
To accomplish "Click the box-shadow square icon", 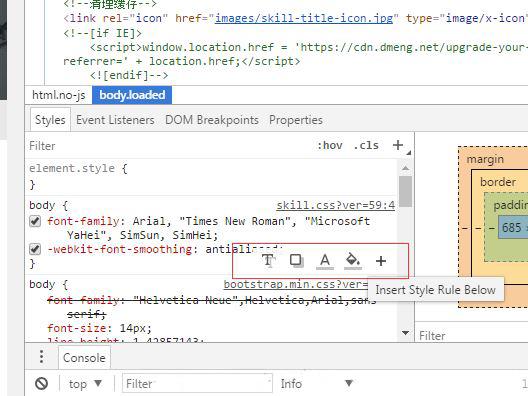I will 296,260.
